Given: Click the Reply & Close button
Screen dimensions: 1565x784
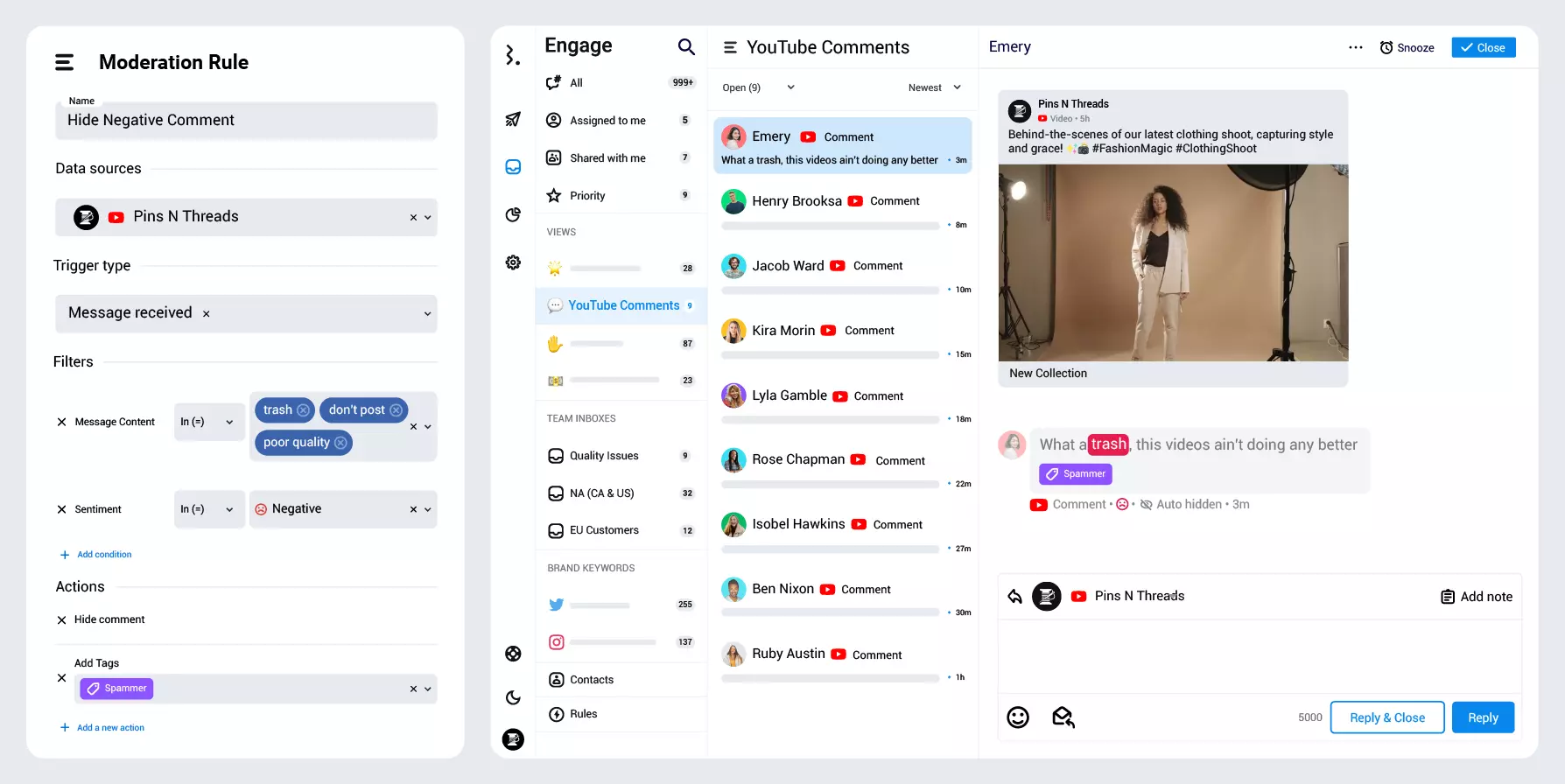Looking at the screenshot, I should pyautogui.click(x=1386, y=717).
